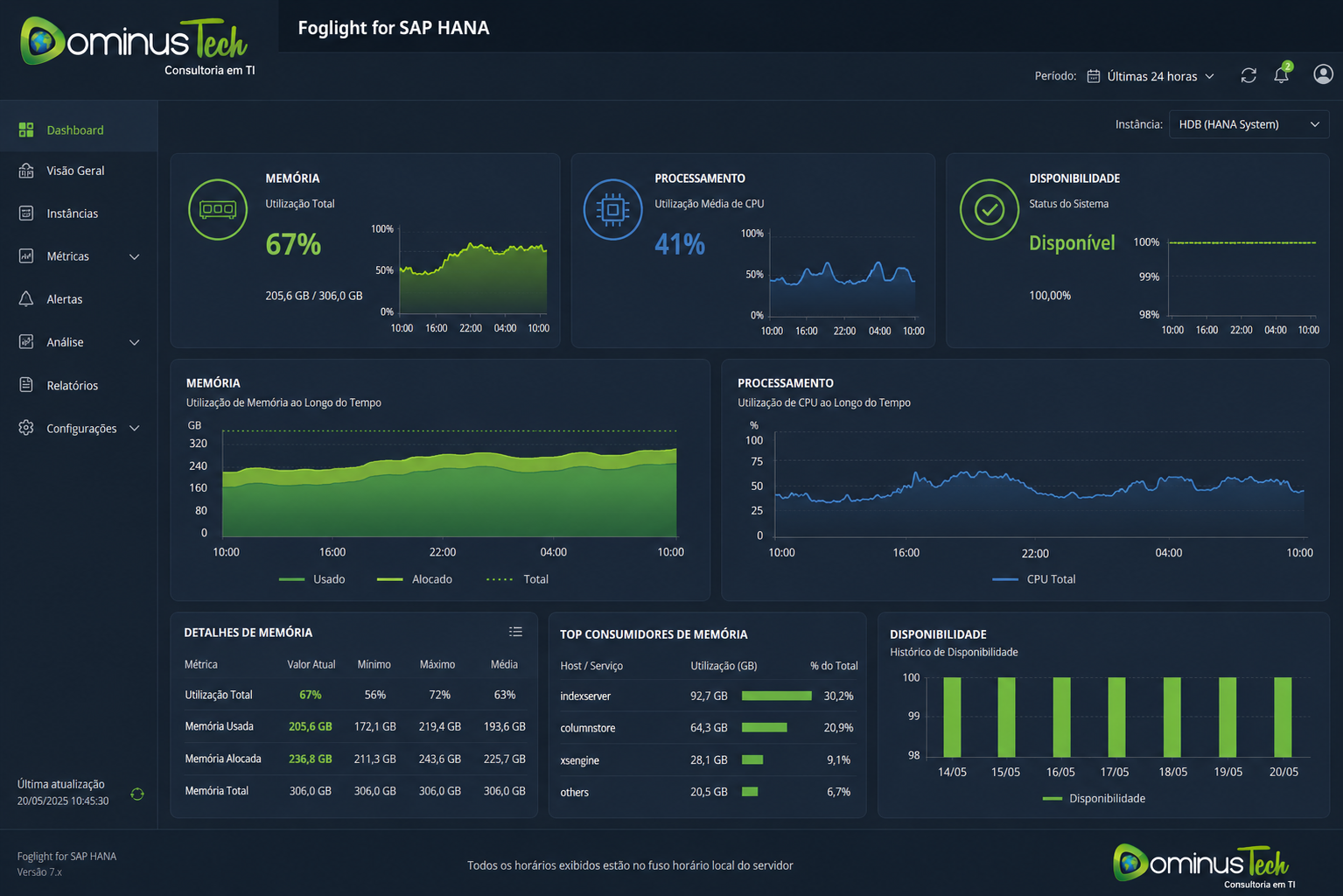Screen dimensions: 1343x896
Task: Click the Instâncias list icon
Action: [x=26, y=213]
